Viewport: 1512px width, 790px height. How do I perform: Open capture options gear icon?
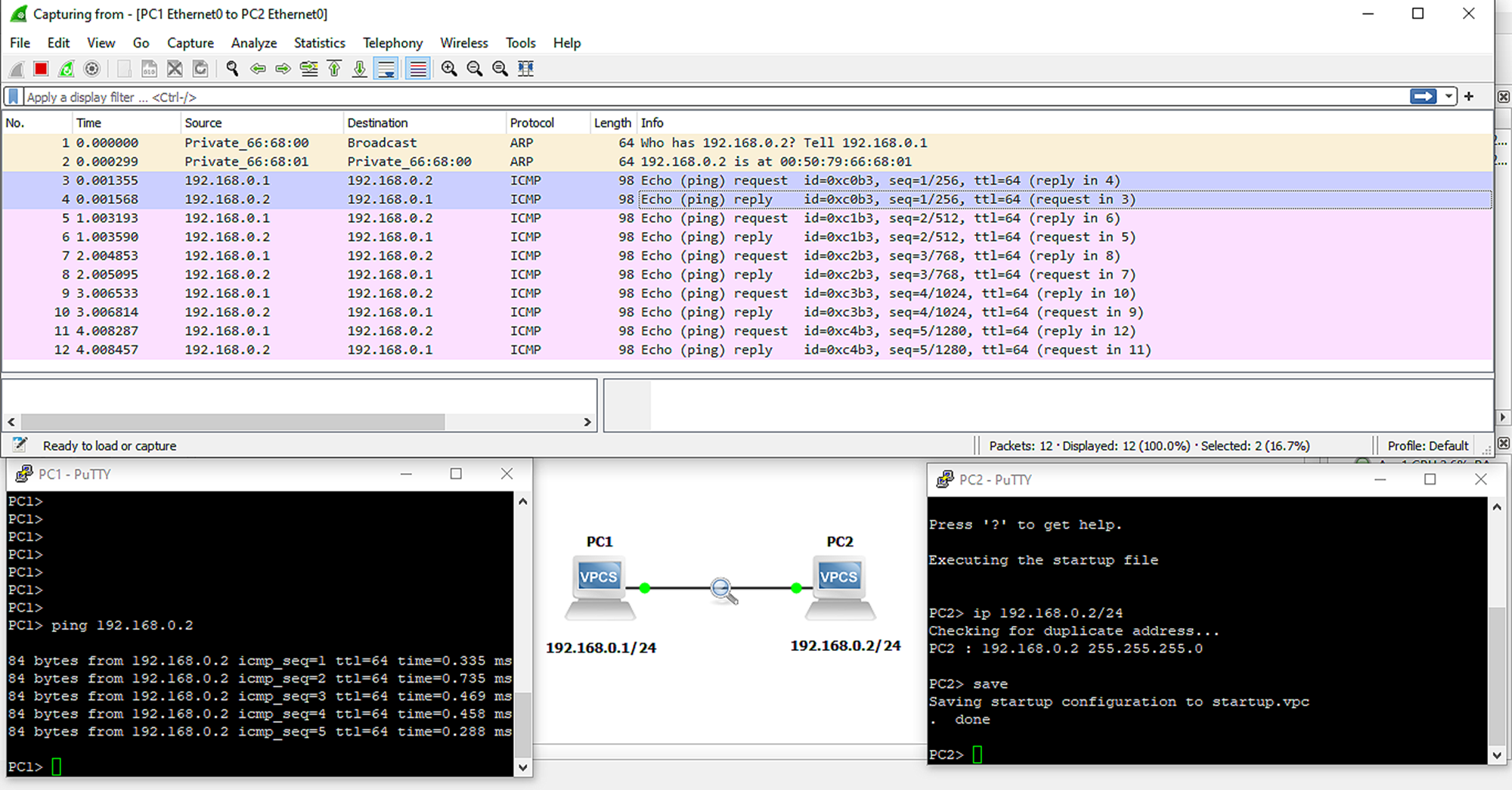(91, 70)
